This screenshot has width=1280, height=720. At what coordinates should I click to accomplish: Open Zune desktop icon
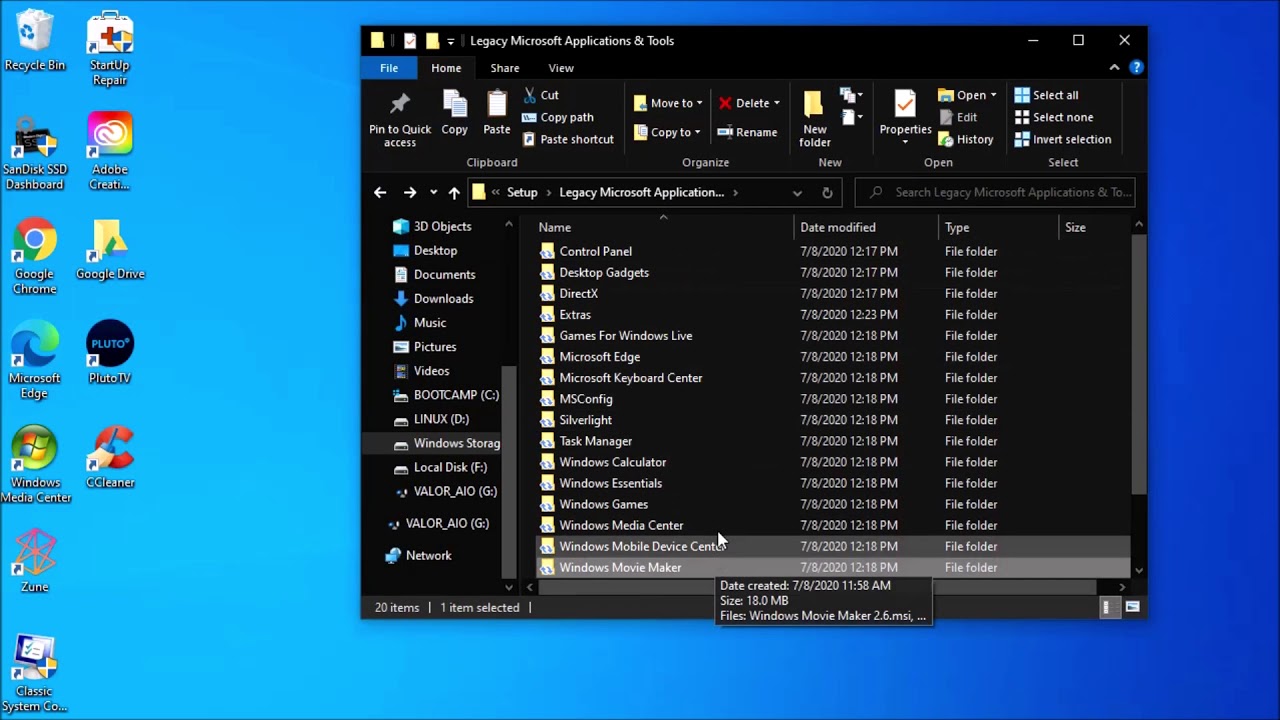[x=34, y=561]
